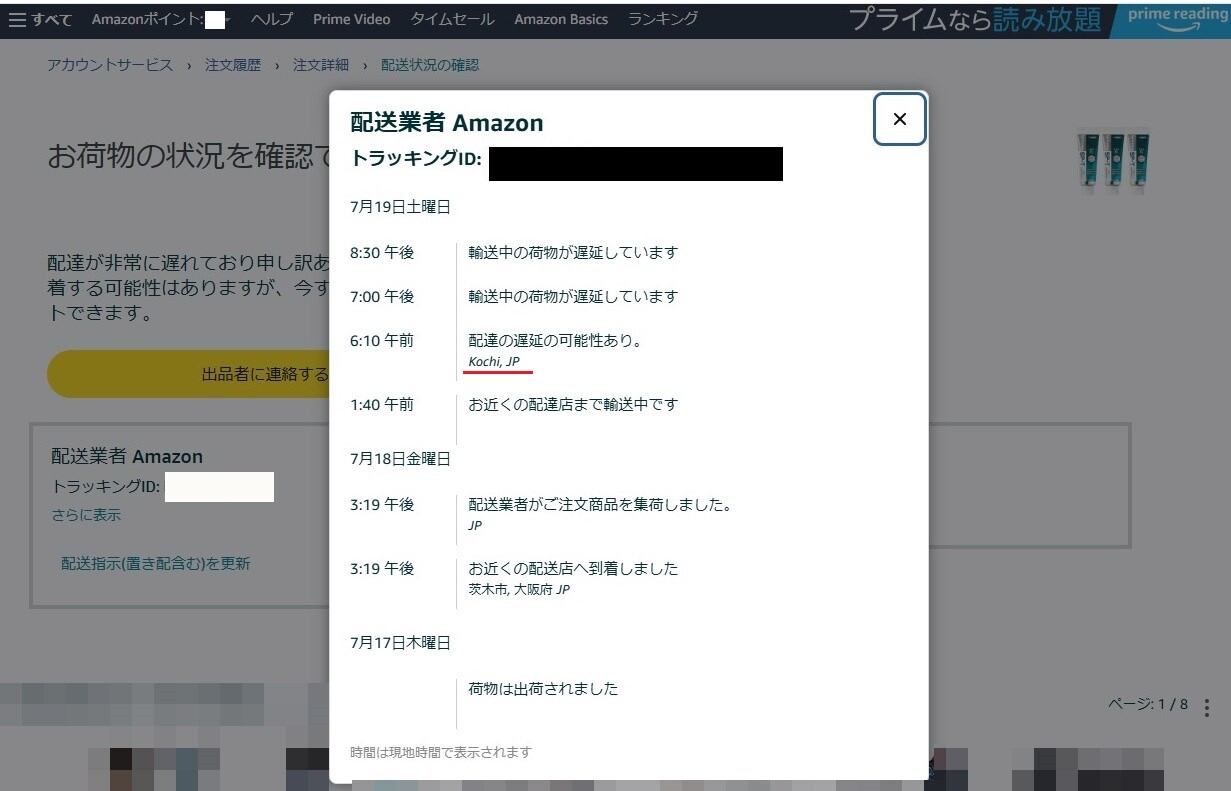The width and height of the screenshot is (1231, 791).
Task: Open the すべて hamburger menu
Action: 40,19
